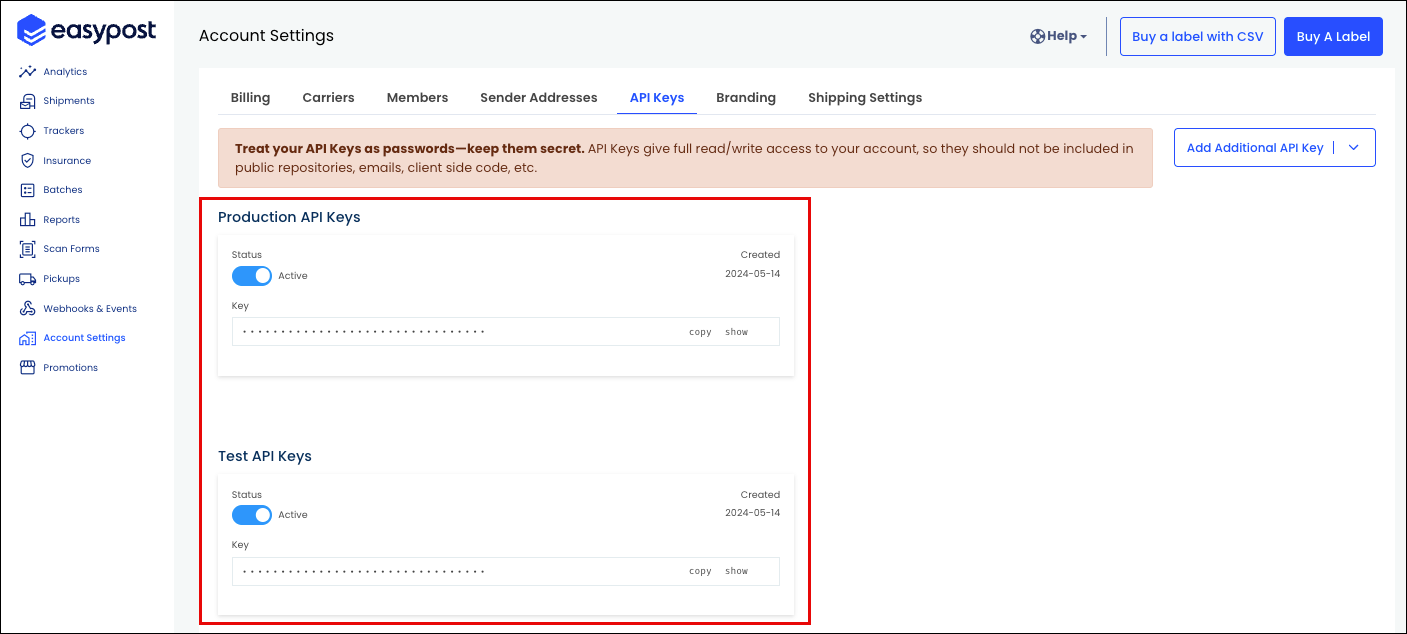Click the Buy A Label button
Viewport: 1407px width, 634px height.
coord(1333,36)
